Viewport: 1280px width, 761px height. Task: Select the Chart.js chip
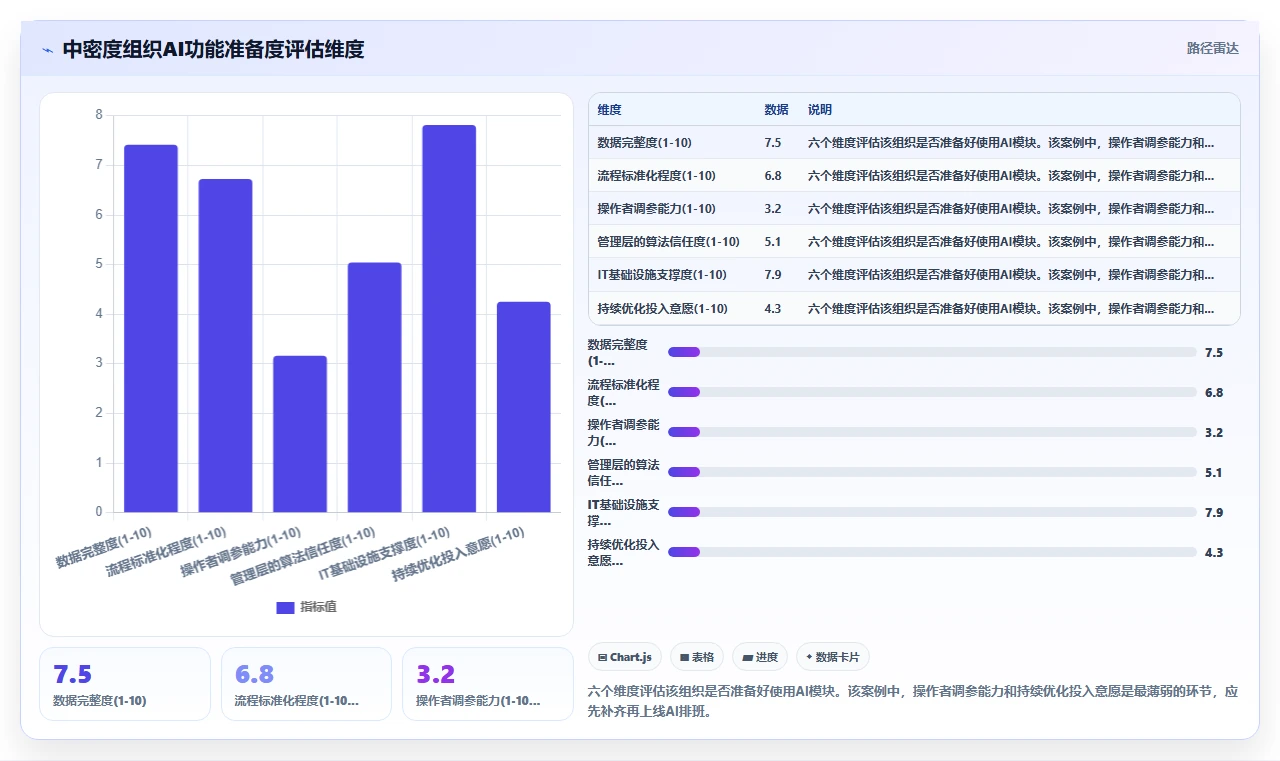tap(625, 657)
